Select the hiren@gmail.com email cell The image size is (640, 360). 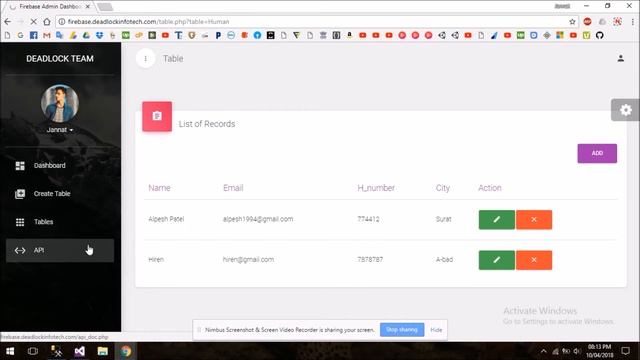coord(248,259)
